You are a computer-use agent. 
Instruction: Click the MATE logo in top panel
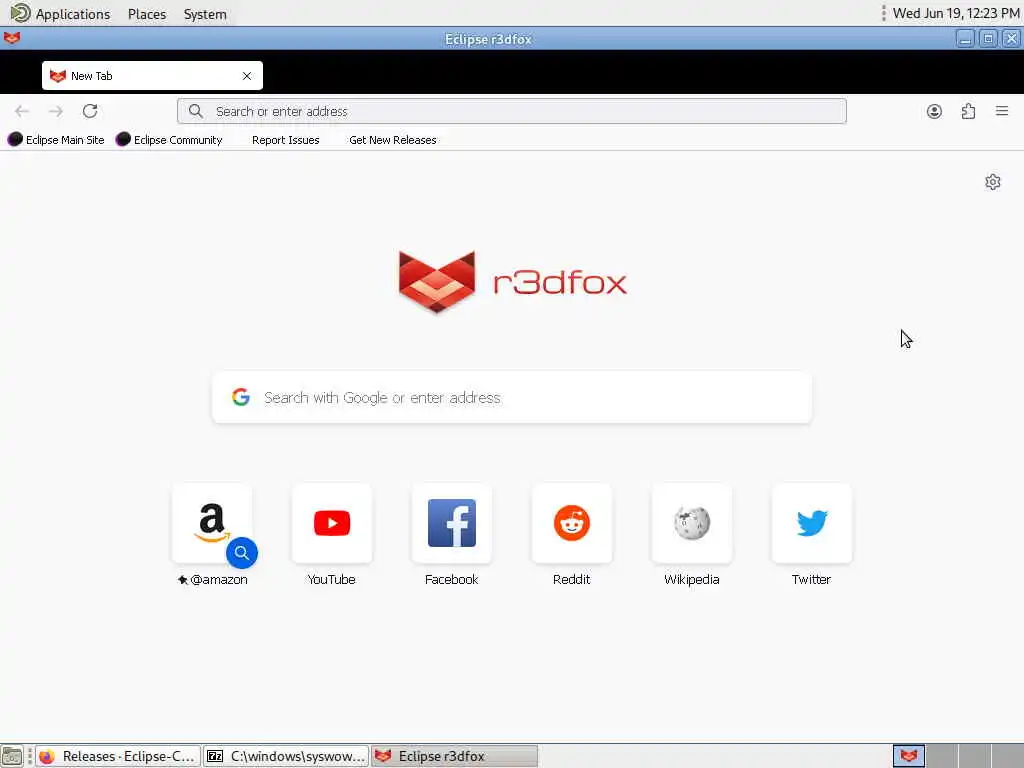pos(20,13)
